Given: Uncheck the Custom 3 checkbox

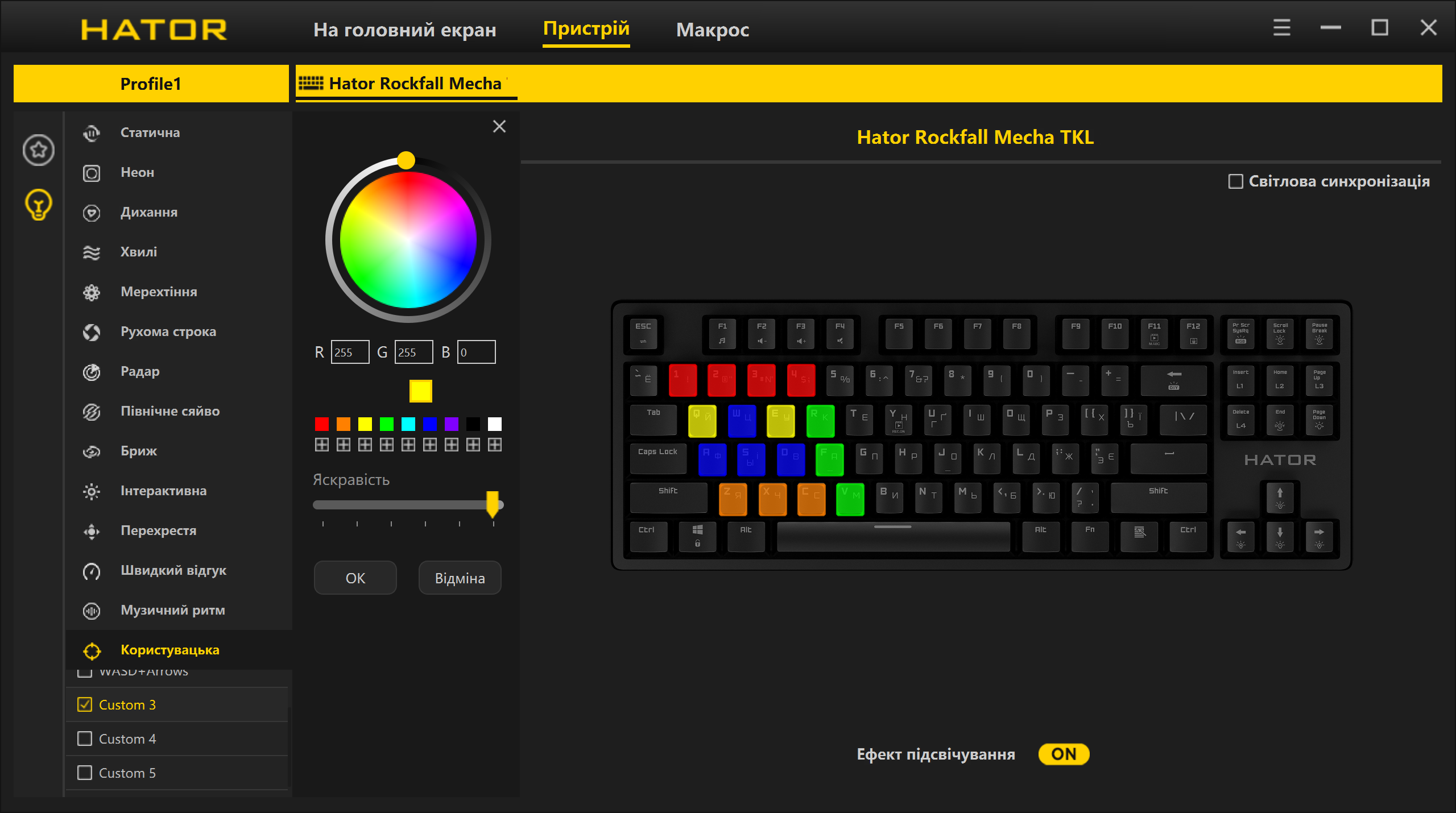Looking at the screenshot, I should (x=85, y=704).
